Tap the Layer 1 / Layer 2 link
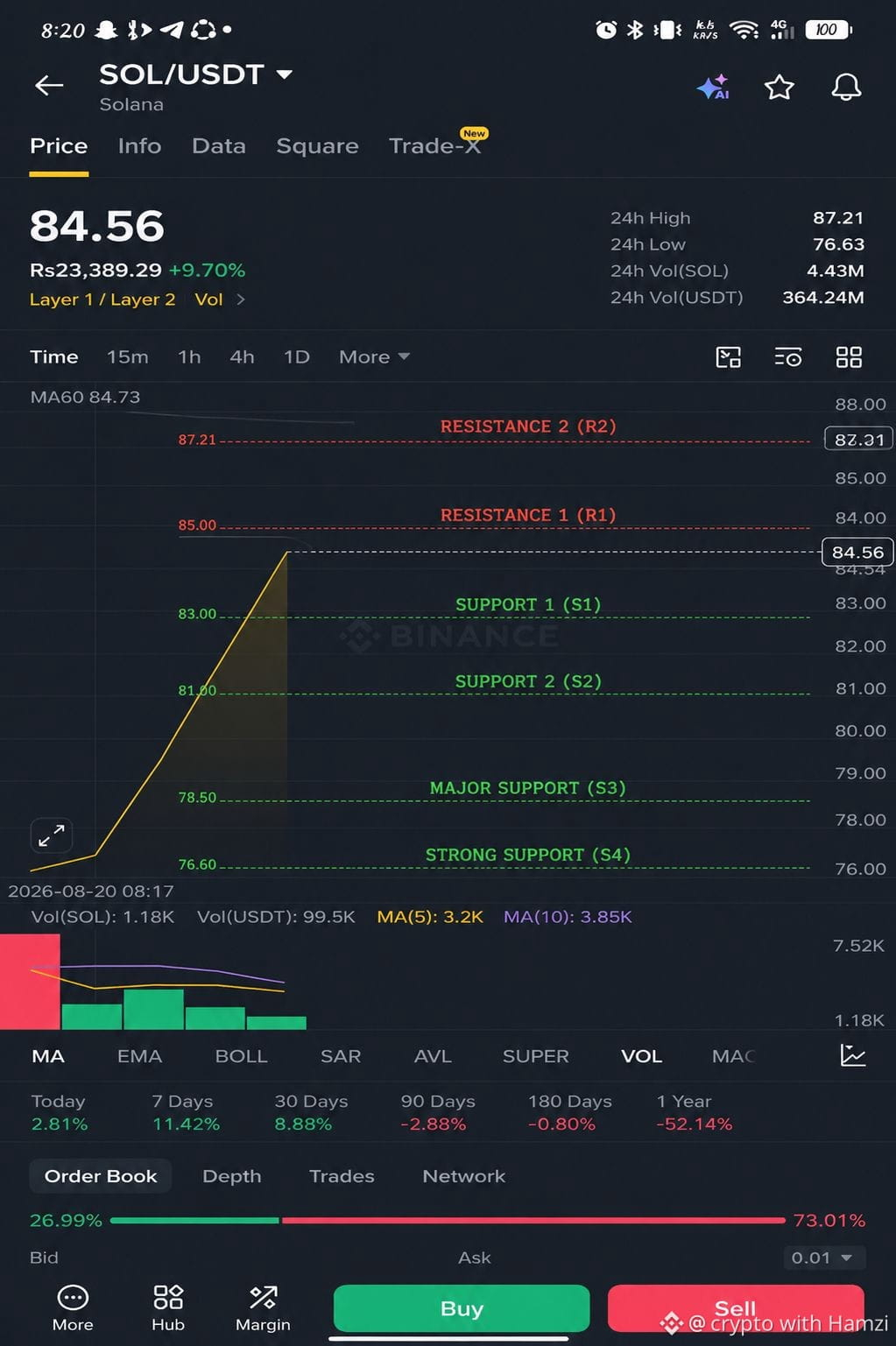Viewport: 896px width, 1346px height. coord(102,300)
